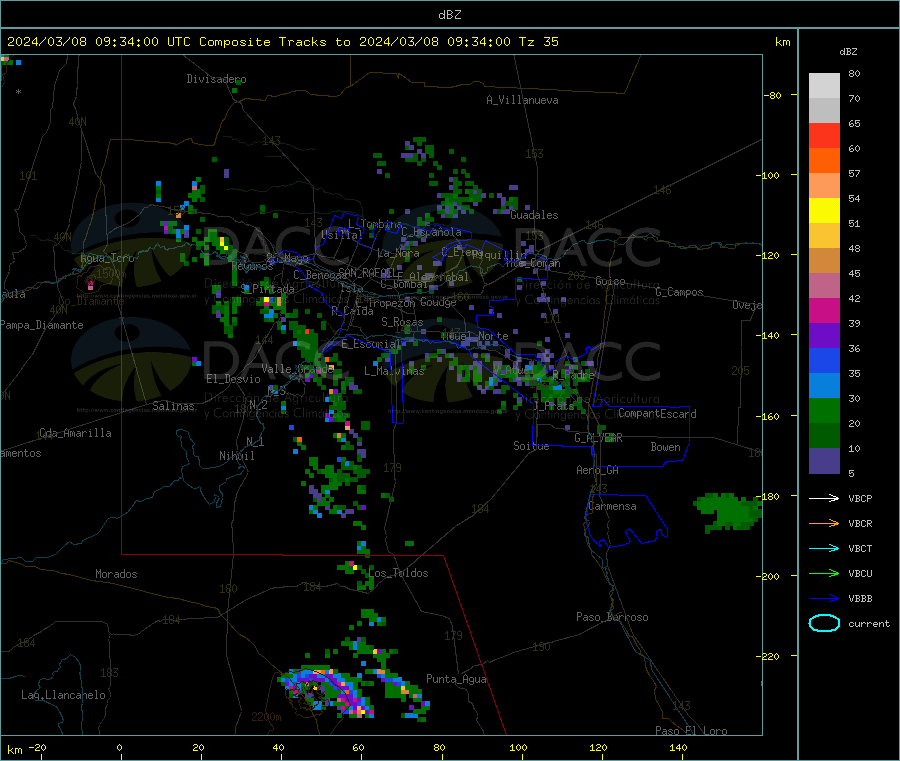Click the -80 km y-axis tick label

(x=772, y=95)
